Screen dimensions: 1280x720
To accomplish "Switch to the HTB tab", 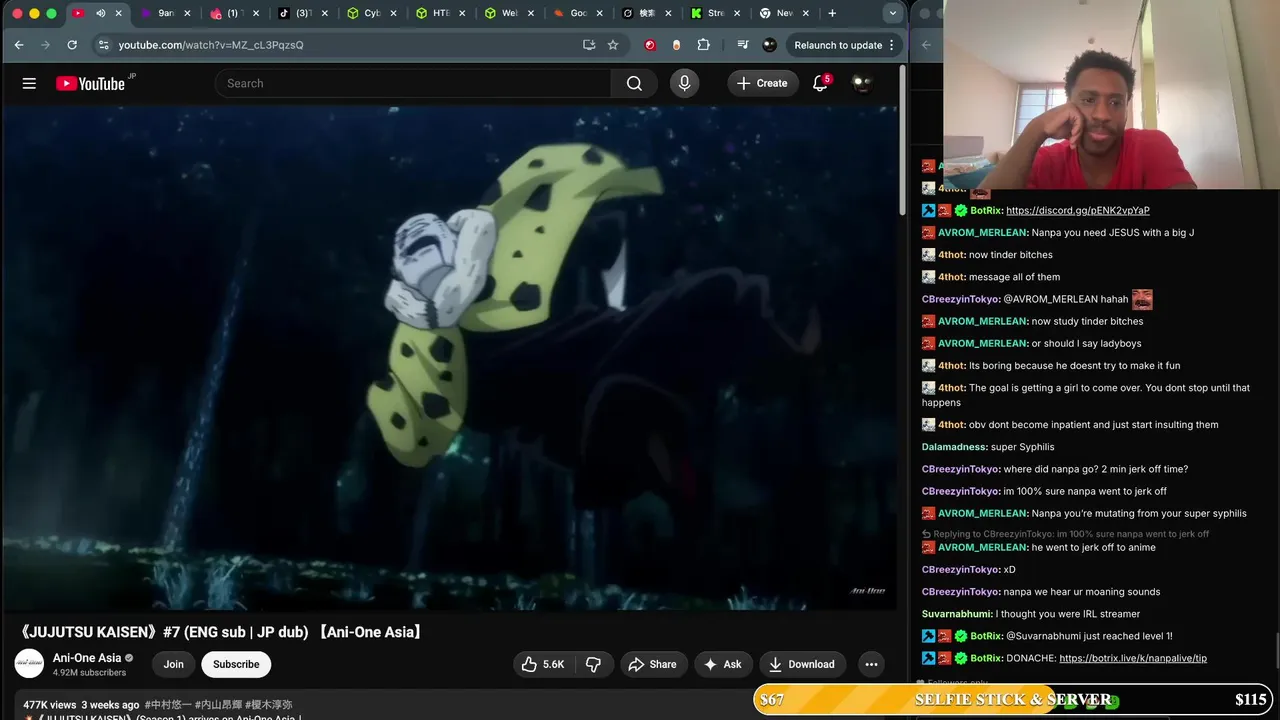I will 440,13.
